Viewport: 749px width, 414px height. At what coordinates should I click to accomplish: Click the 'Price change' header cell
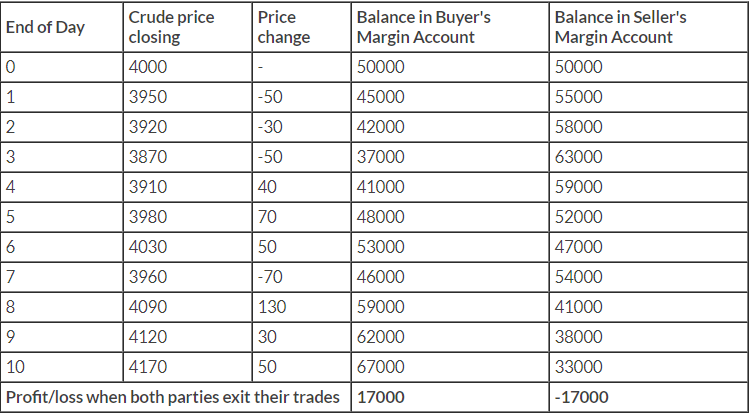pyautogui.click(x=301, y=27)
